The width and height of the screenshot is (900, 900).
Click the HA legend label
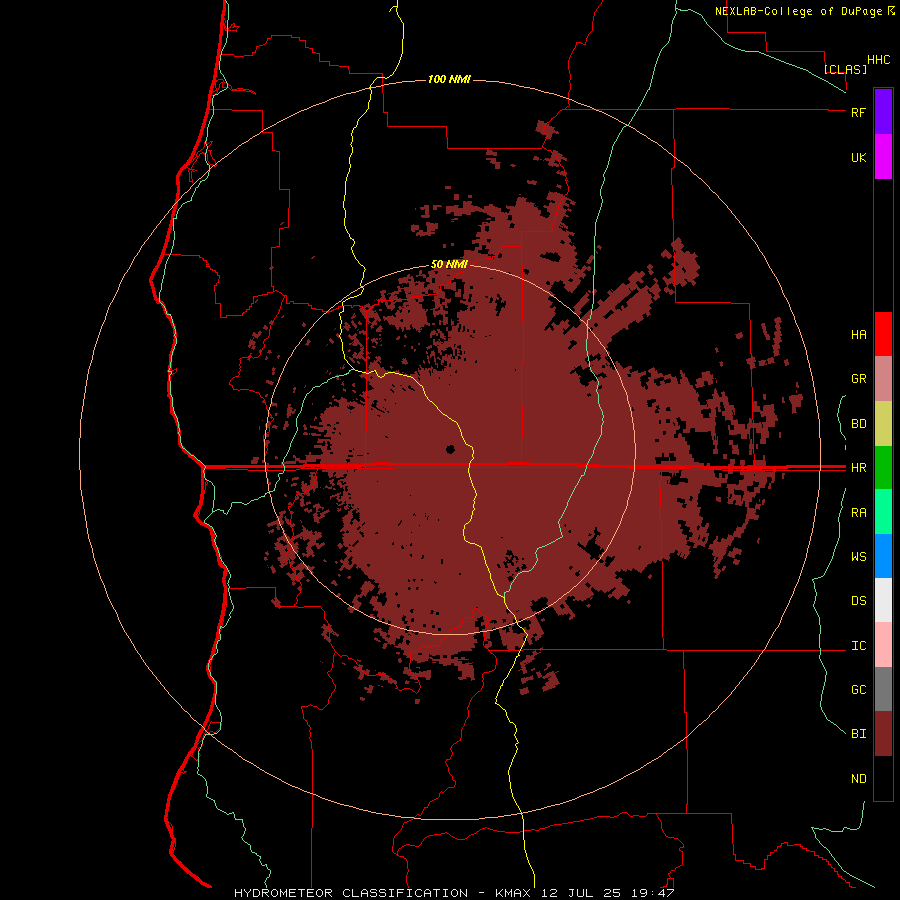click(858, 335)
